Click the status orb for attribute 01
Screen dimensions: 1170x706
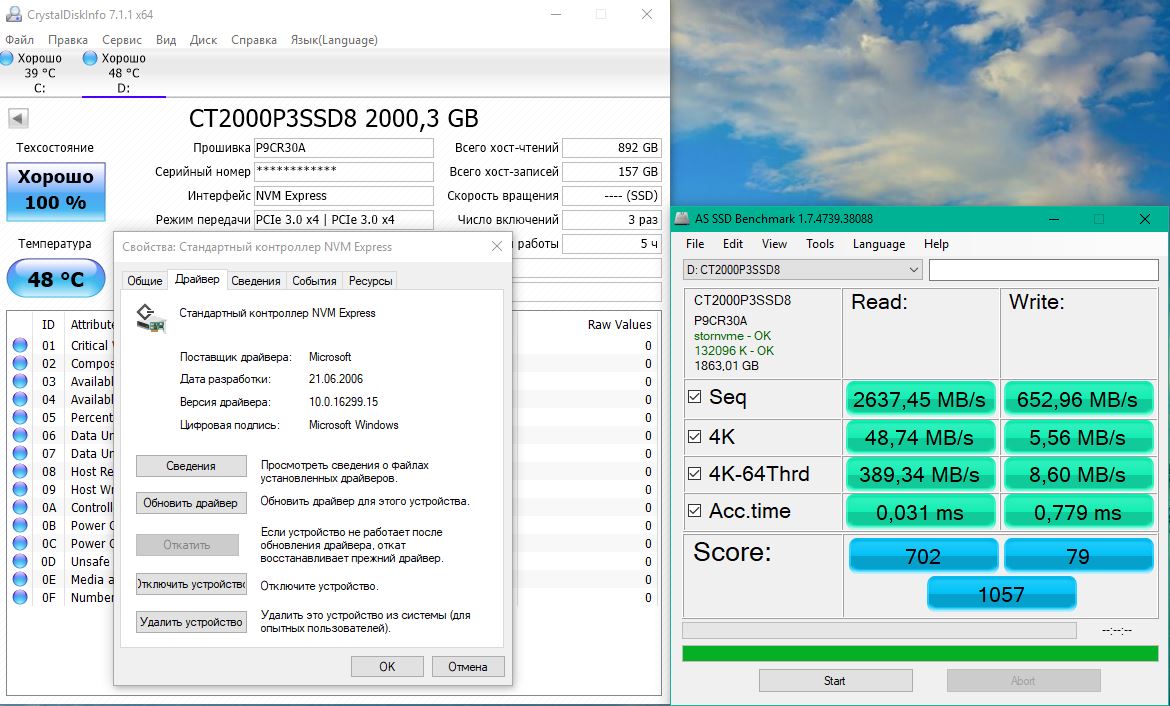tap(20, 346)
